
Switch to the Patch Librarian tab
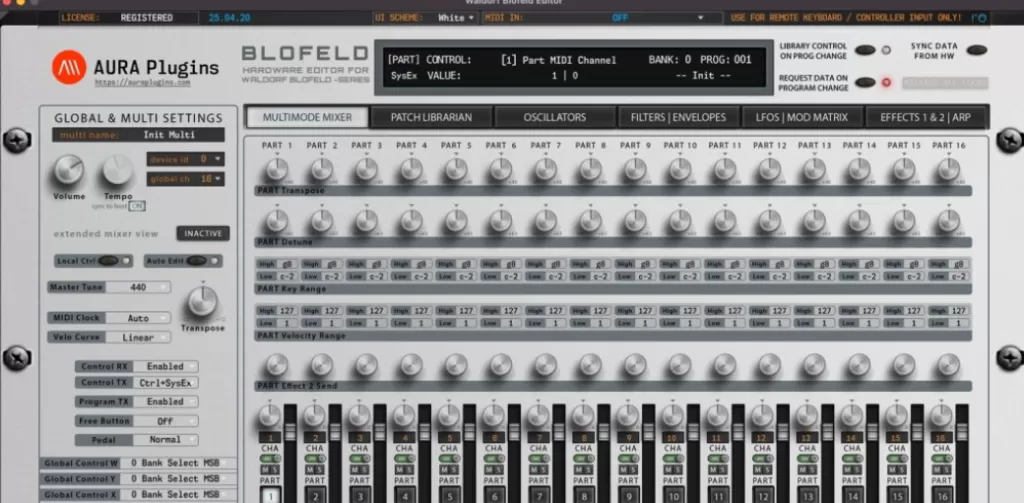(431, 118)
